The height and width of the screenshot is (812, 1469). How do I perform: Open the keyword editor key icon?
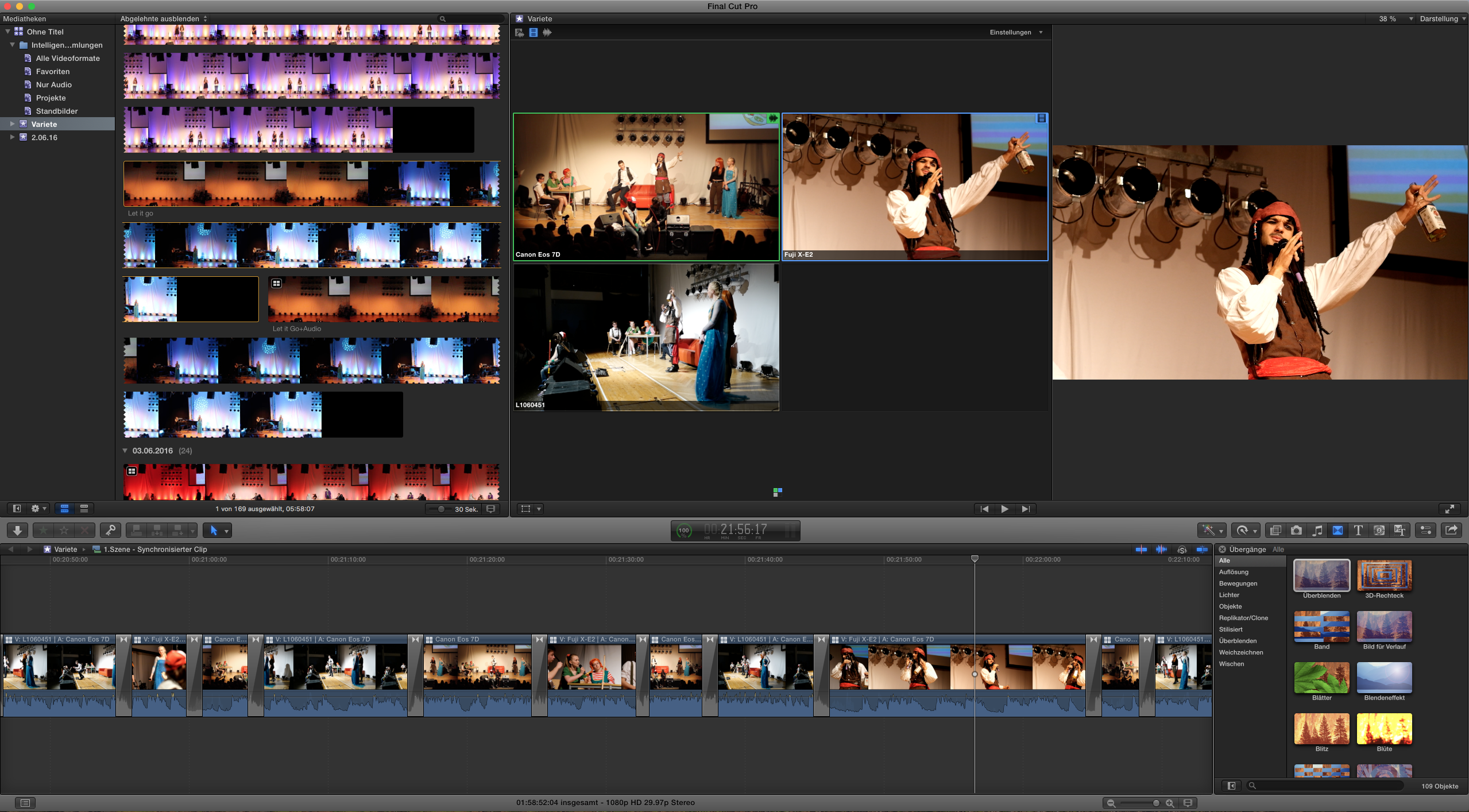pyautogui.click(x=110, y=531)
